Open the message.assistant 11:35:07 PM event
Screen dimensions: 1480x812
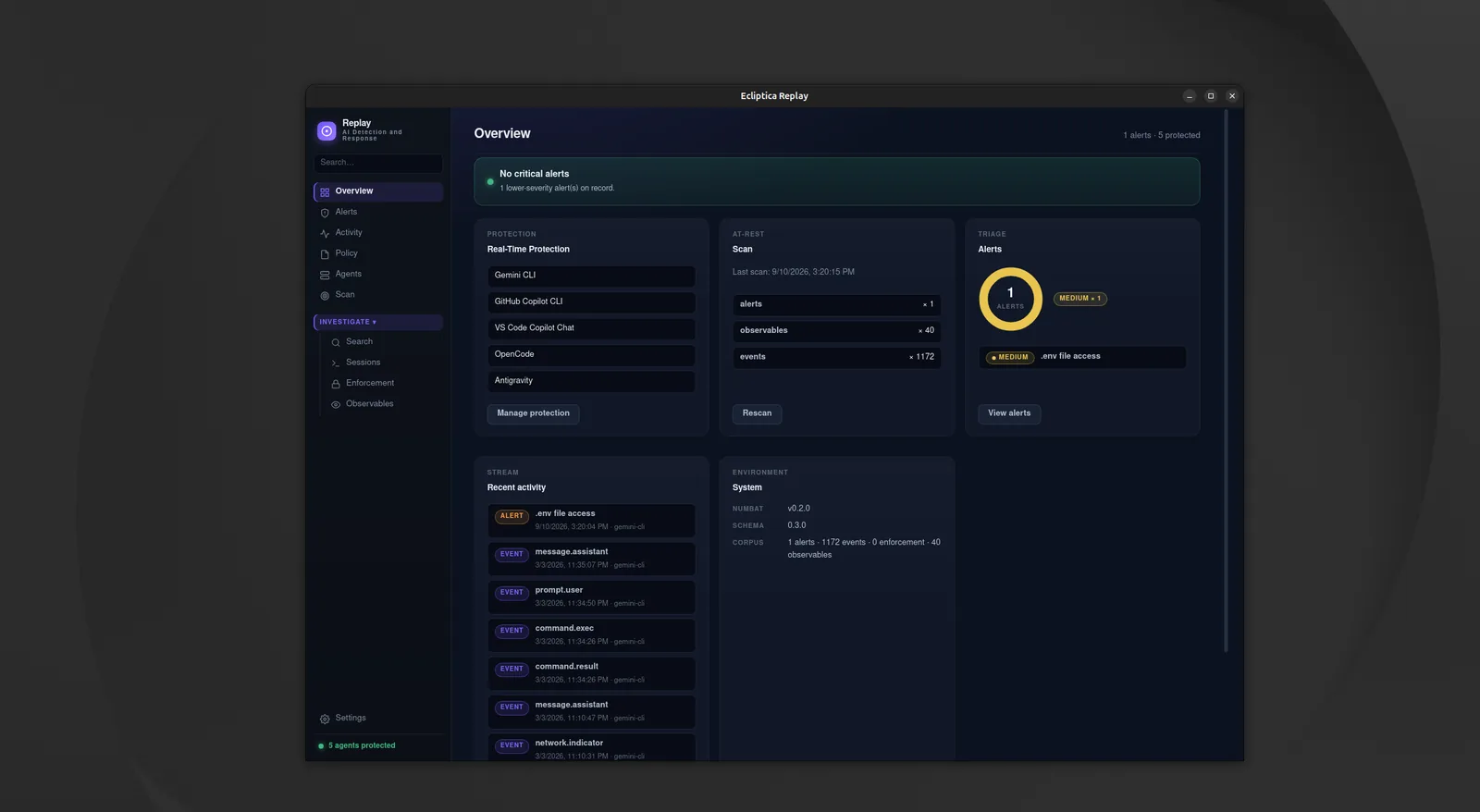[x=591, y=559]
